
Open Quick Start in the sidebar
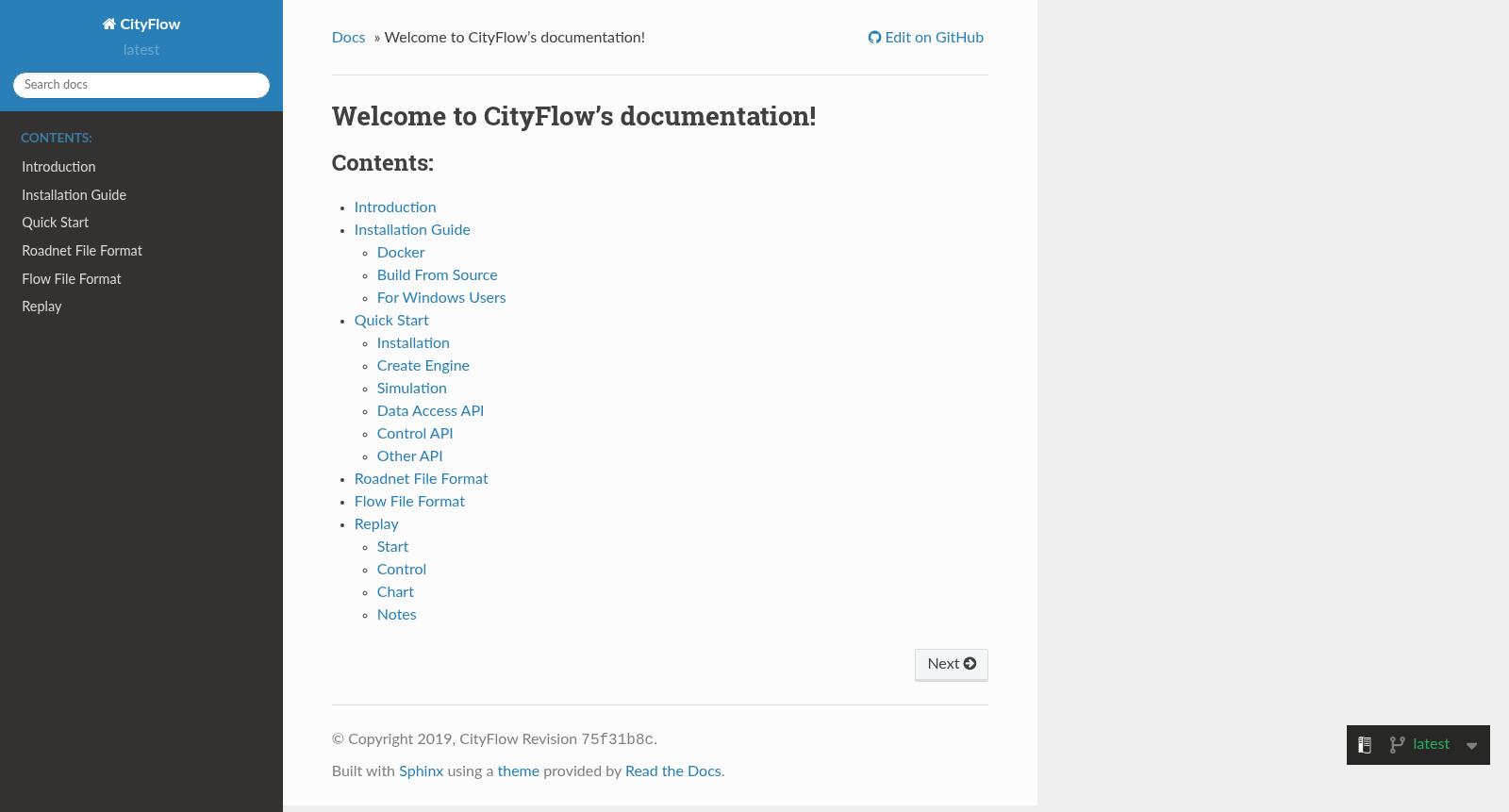(x=55, y=223)
